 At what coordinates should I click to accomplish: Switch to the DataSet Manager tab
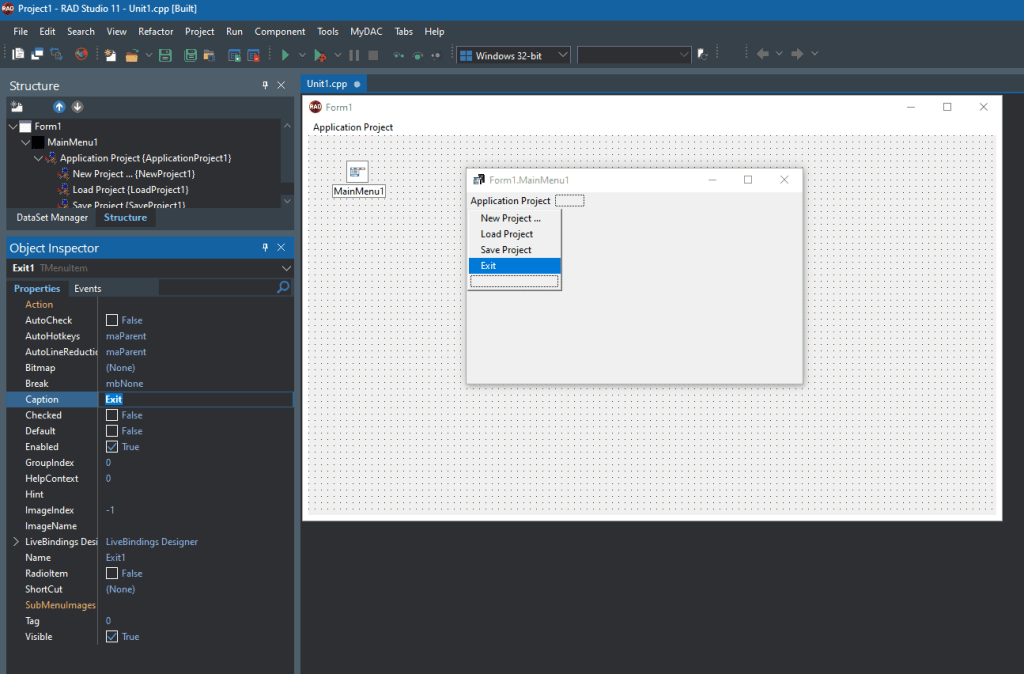52,217
